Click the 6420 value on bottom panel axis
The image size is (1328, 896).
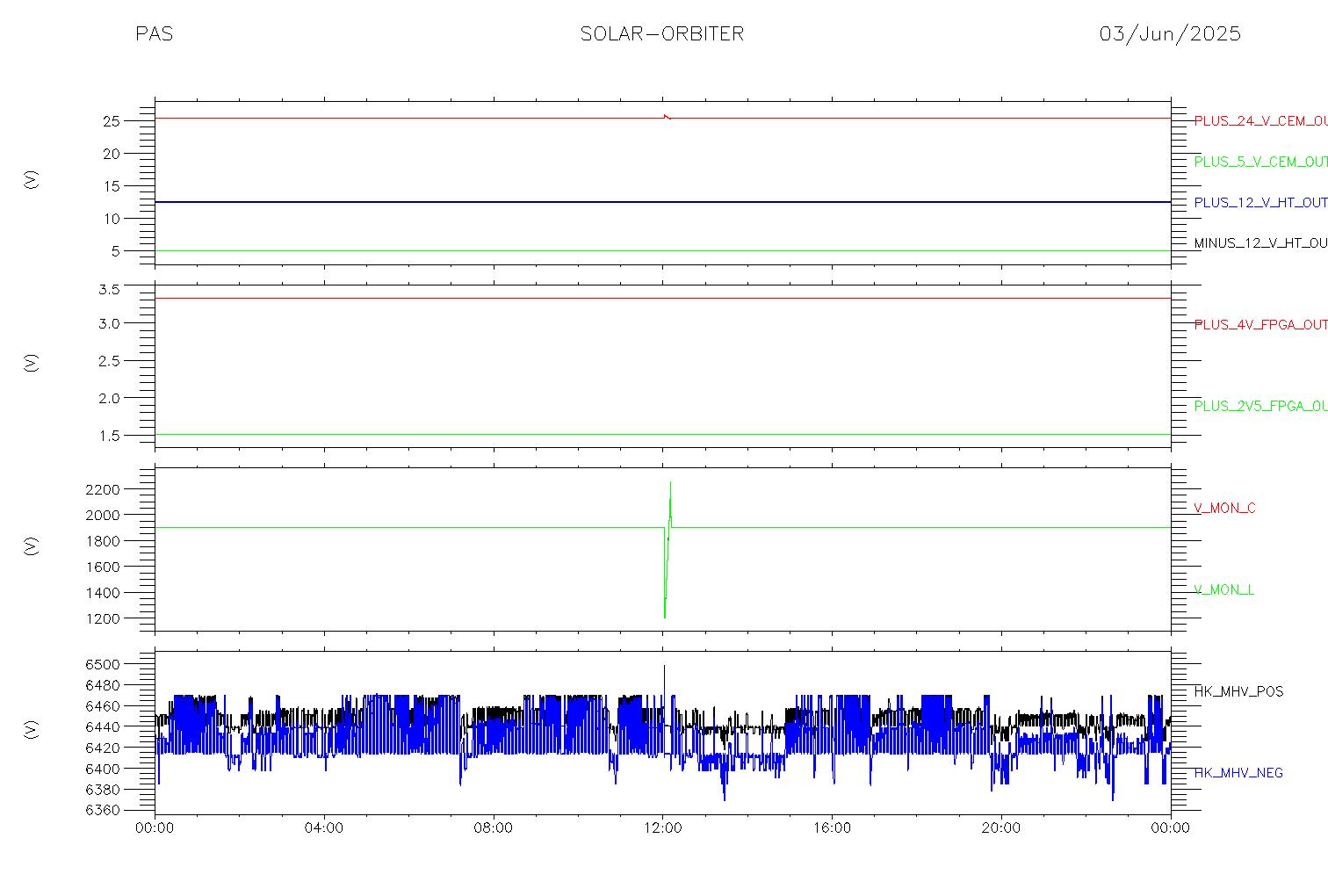[x=103, y=748]
